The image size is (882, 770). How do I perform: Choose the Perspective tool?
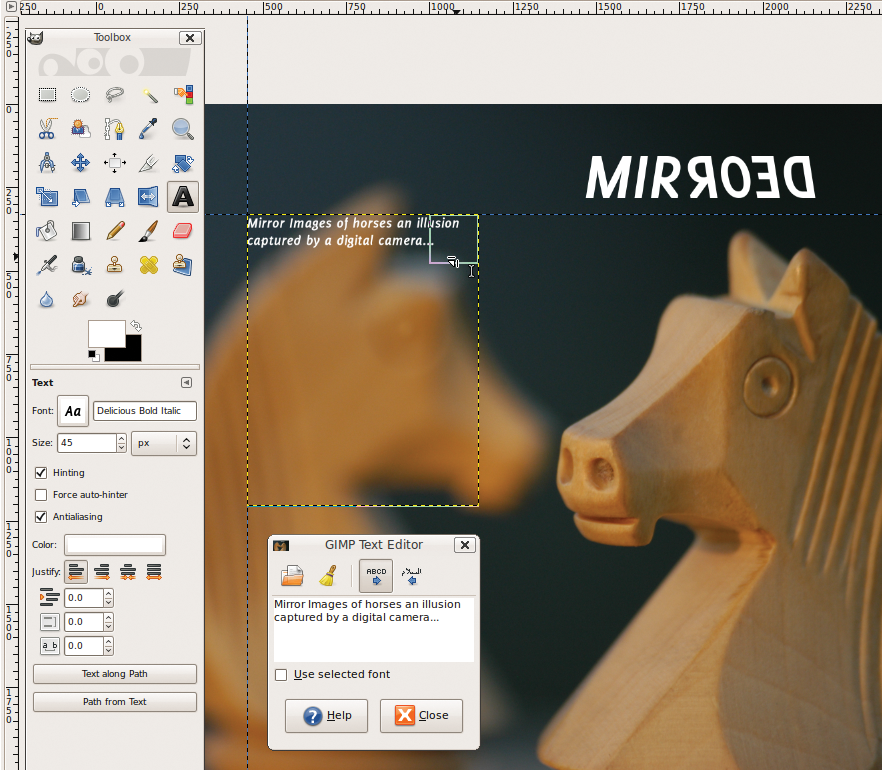pos(115,197)
